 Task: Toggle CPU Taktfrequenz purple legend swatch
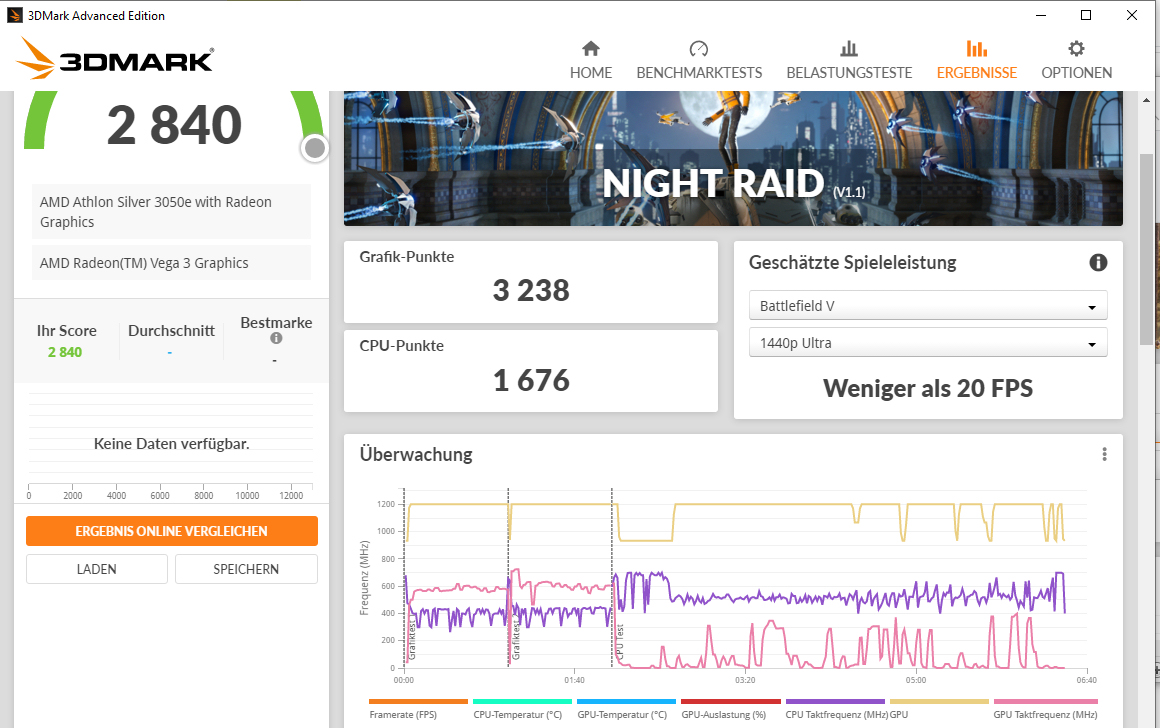[x=835, y=701]
